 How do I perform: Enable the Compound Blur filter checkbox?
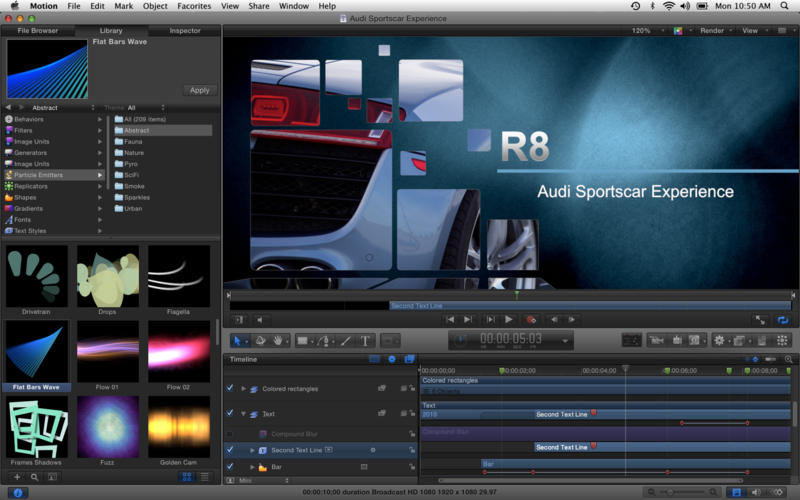(x=230, y=433)
